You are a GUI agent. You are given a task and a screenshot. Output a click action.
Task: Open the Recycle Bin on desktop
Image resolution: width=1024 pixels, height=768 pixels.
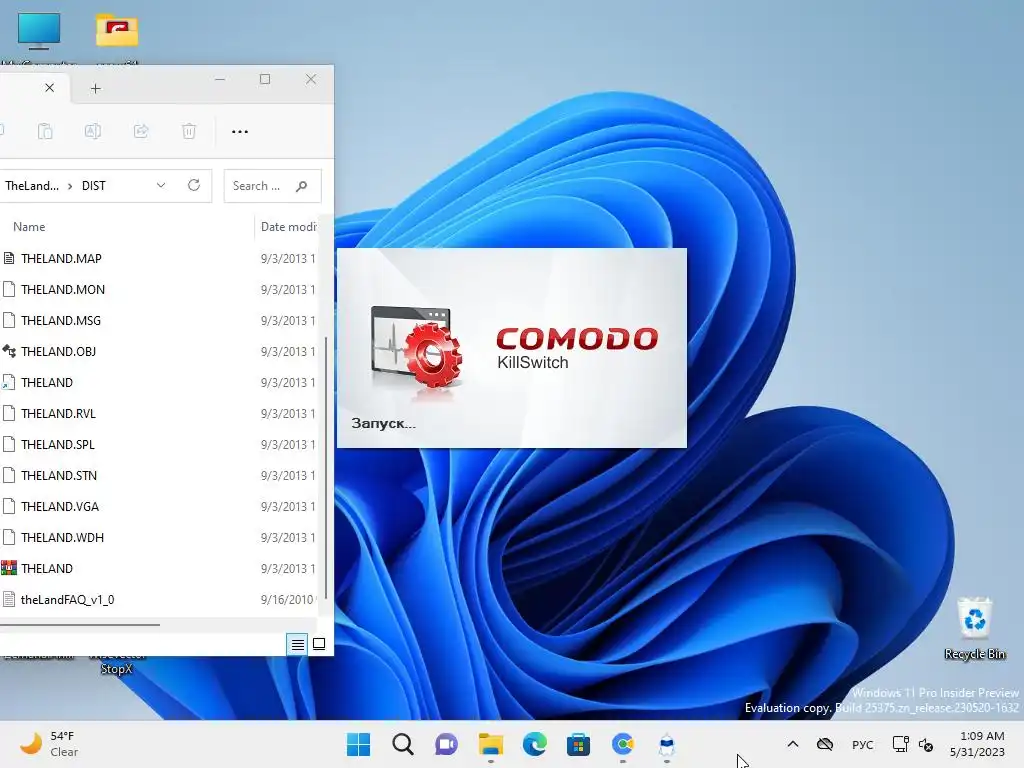(x=975, y=628)
